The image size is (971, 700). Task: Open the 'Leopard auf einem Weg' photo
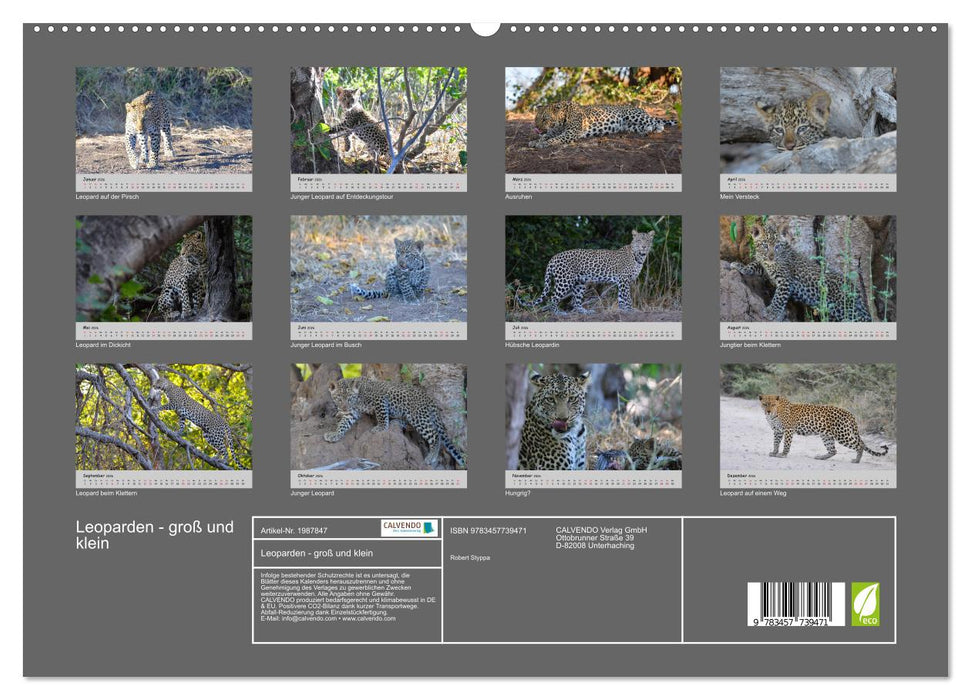(808, 416)
